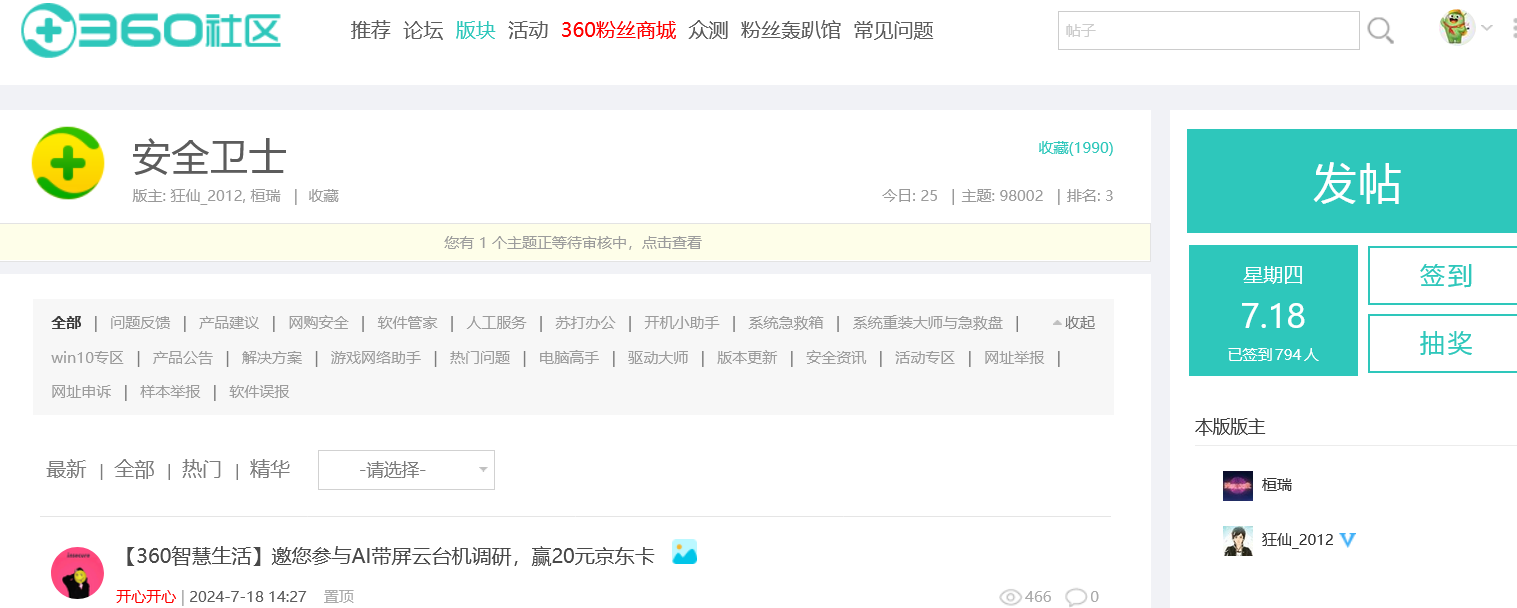Viewport: 1517px width, 608px height.
Task: Click the 签到 button
Action: [x=1445, y=275]
